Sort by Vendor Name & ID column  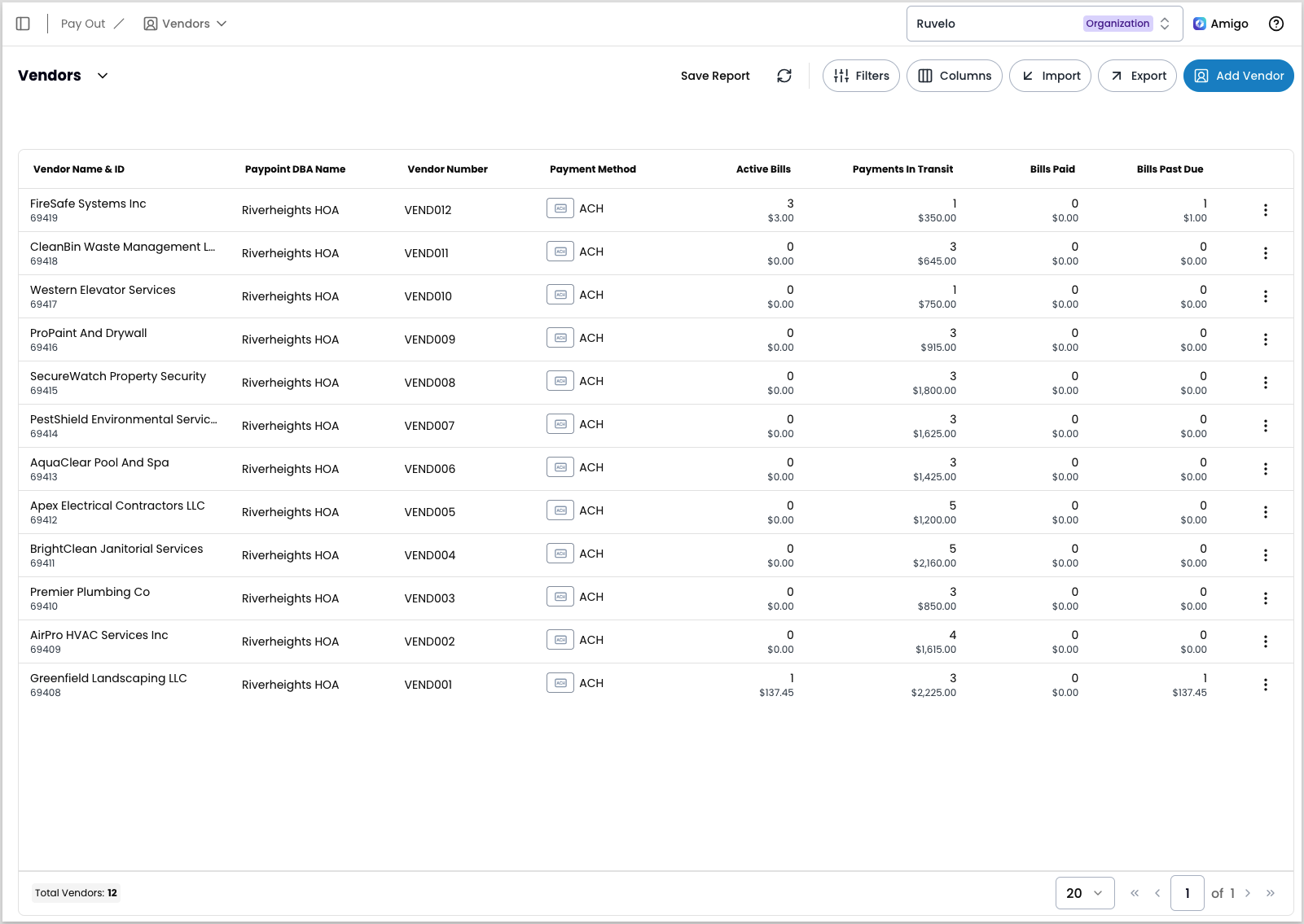point(79,169)
